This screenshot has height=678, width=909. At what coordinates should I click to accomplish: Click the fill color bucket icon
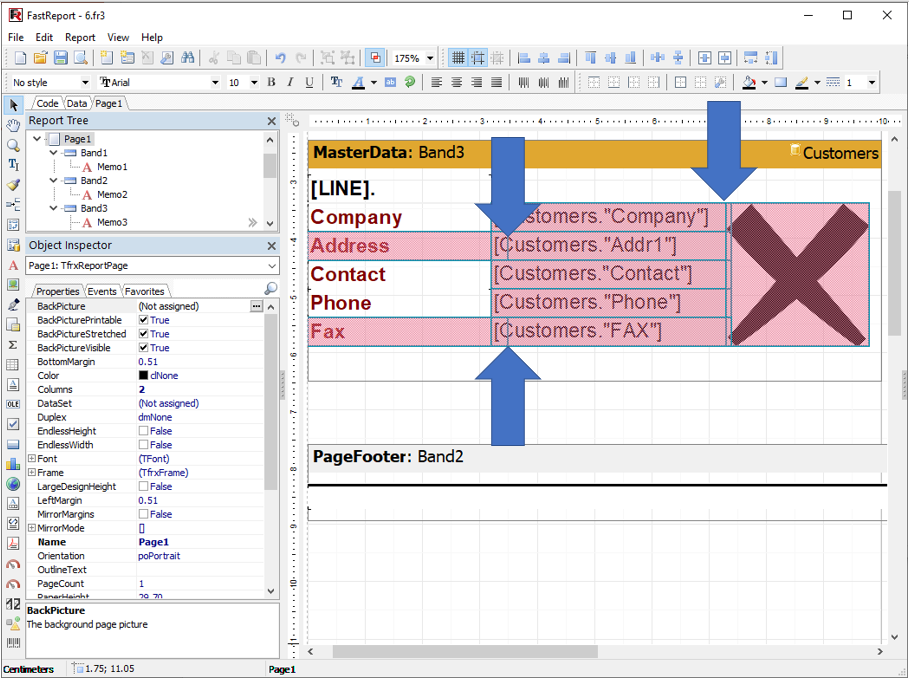click(x=749, y=82)
